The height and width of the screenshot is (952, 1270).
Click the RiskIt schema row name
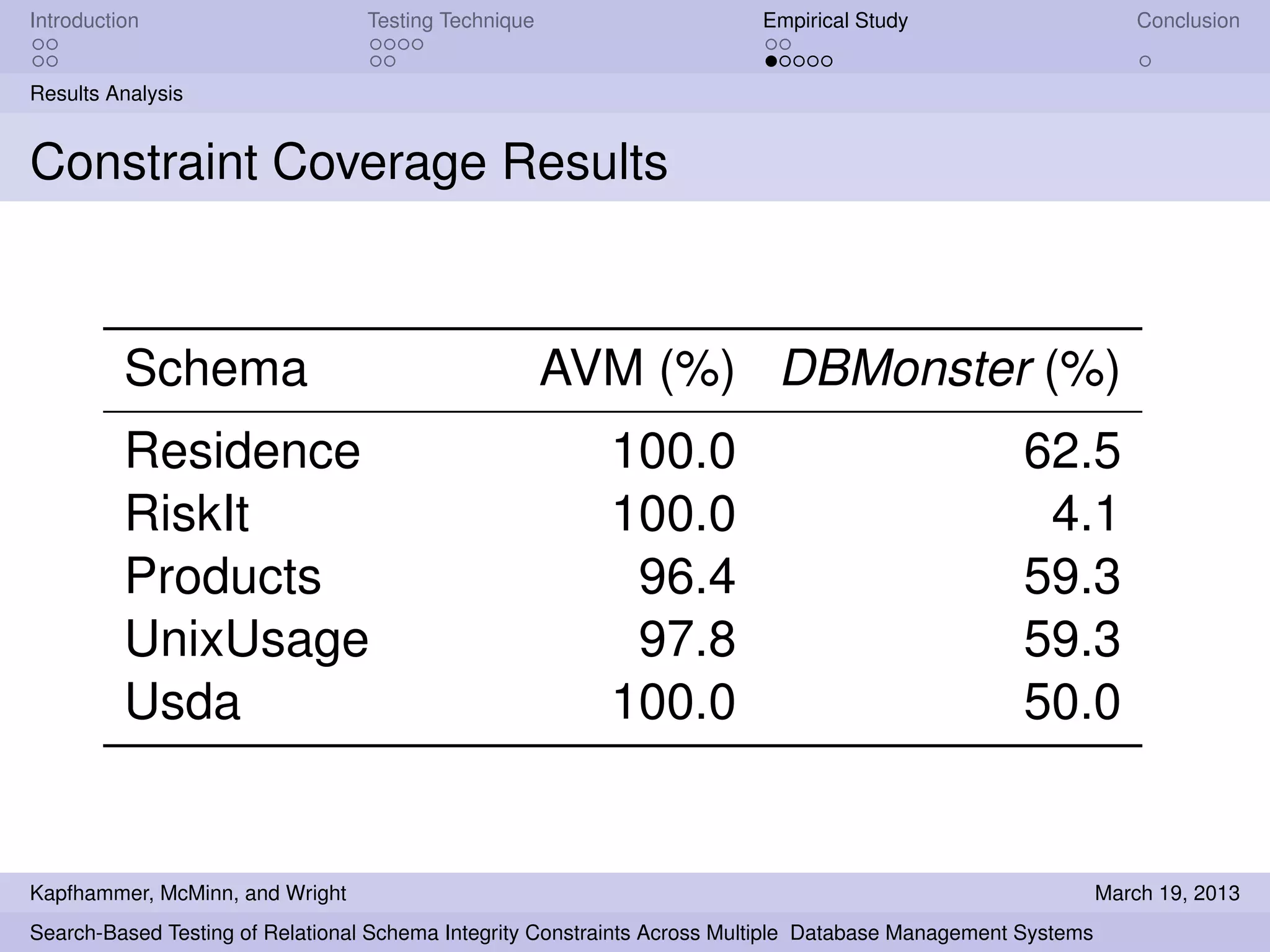pyautogui.click(x=187, y=513)
